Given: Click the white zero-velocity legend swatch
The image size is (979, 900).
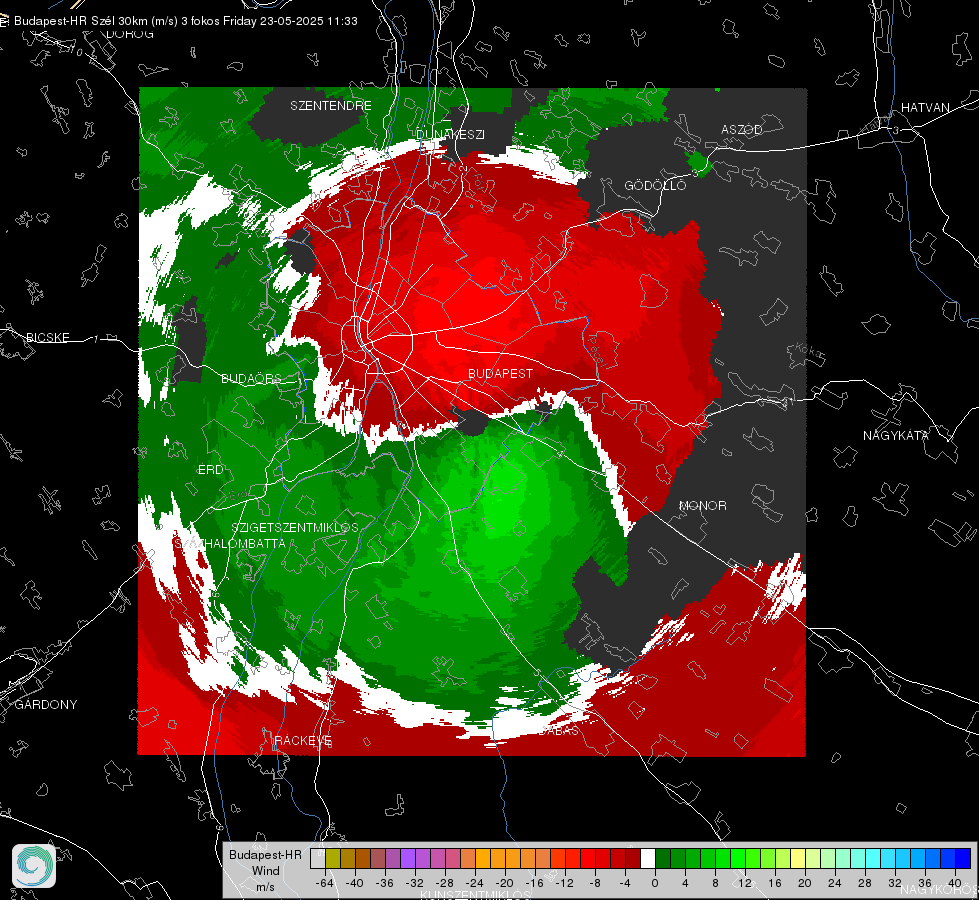Looking at the screenshot, I should [648, 858].
